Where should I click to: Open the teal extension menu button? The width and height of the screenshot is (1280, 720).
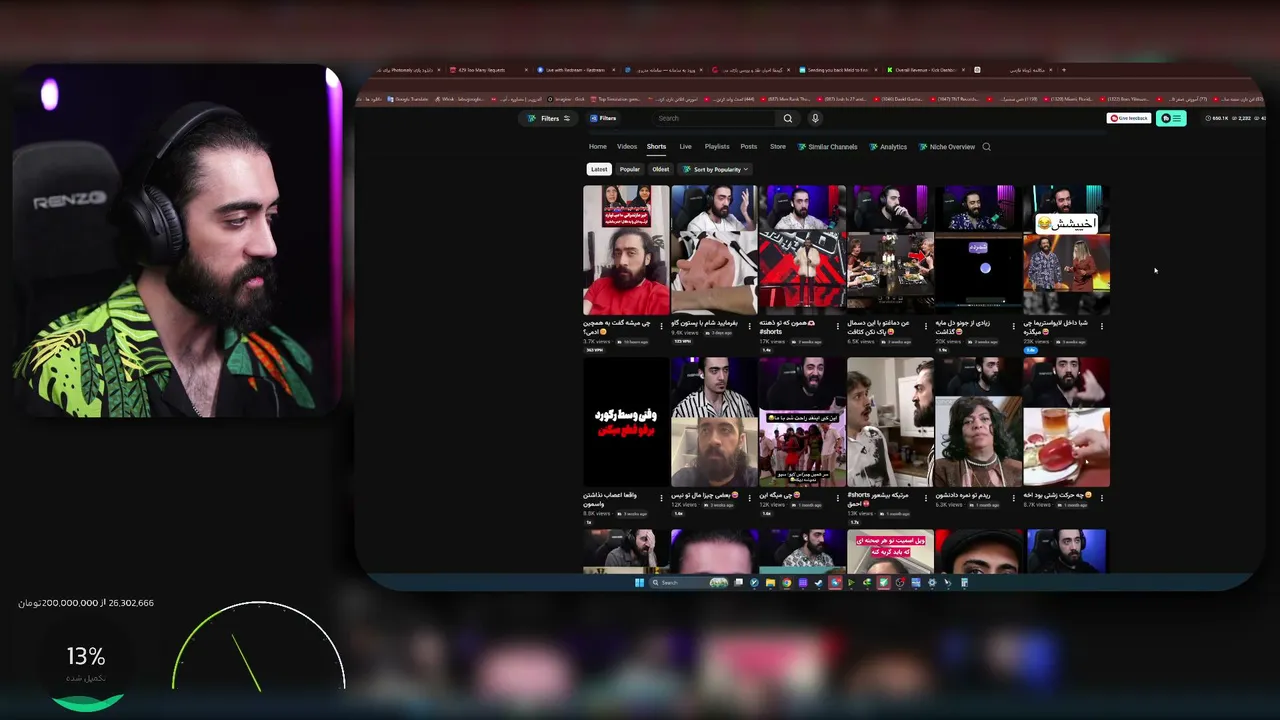1171,118
